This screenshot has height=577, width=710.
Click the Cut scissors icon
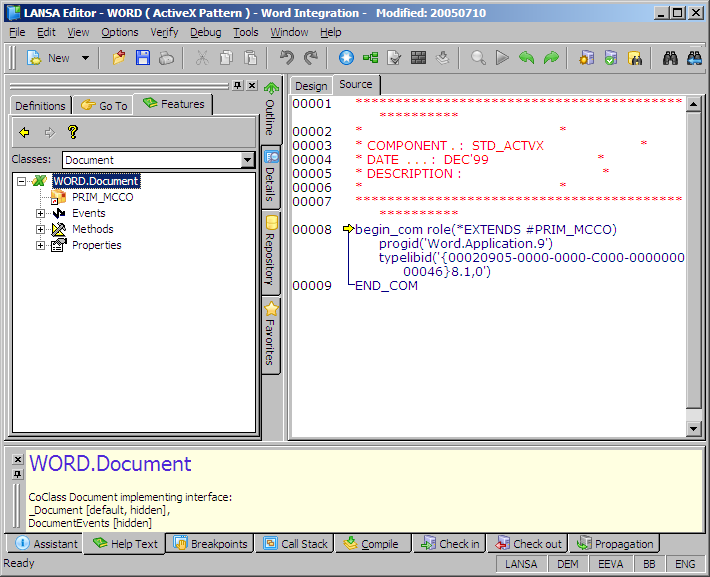pyautogui.click(x=202, y=58)
